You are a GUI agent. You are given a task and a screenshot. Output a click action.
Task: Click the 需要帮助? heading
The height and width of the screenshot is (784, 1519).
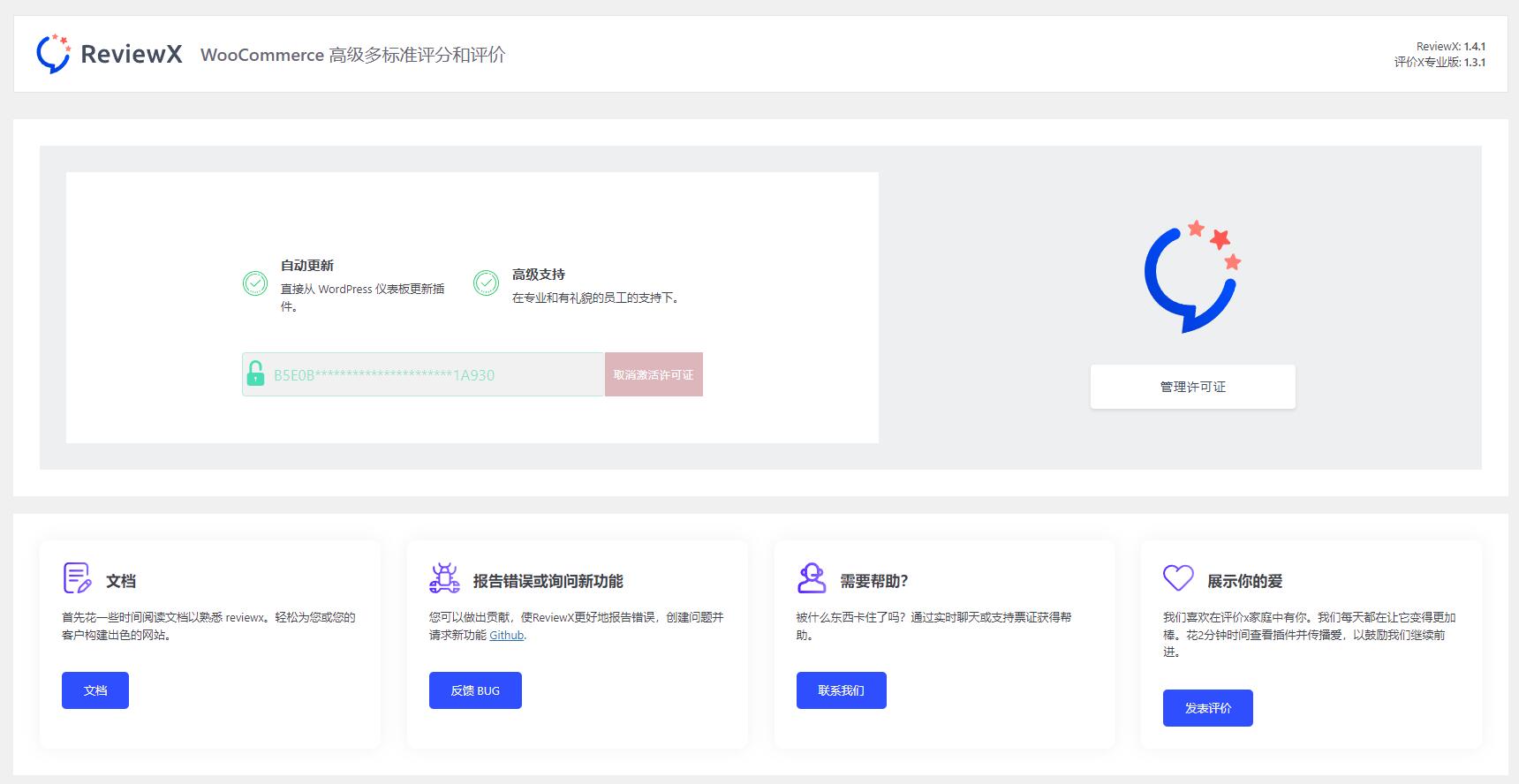coord(874,581)
